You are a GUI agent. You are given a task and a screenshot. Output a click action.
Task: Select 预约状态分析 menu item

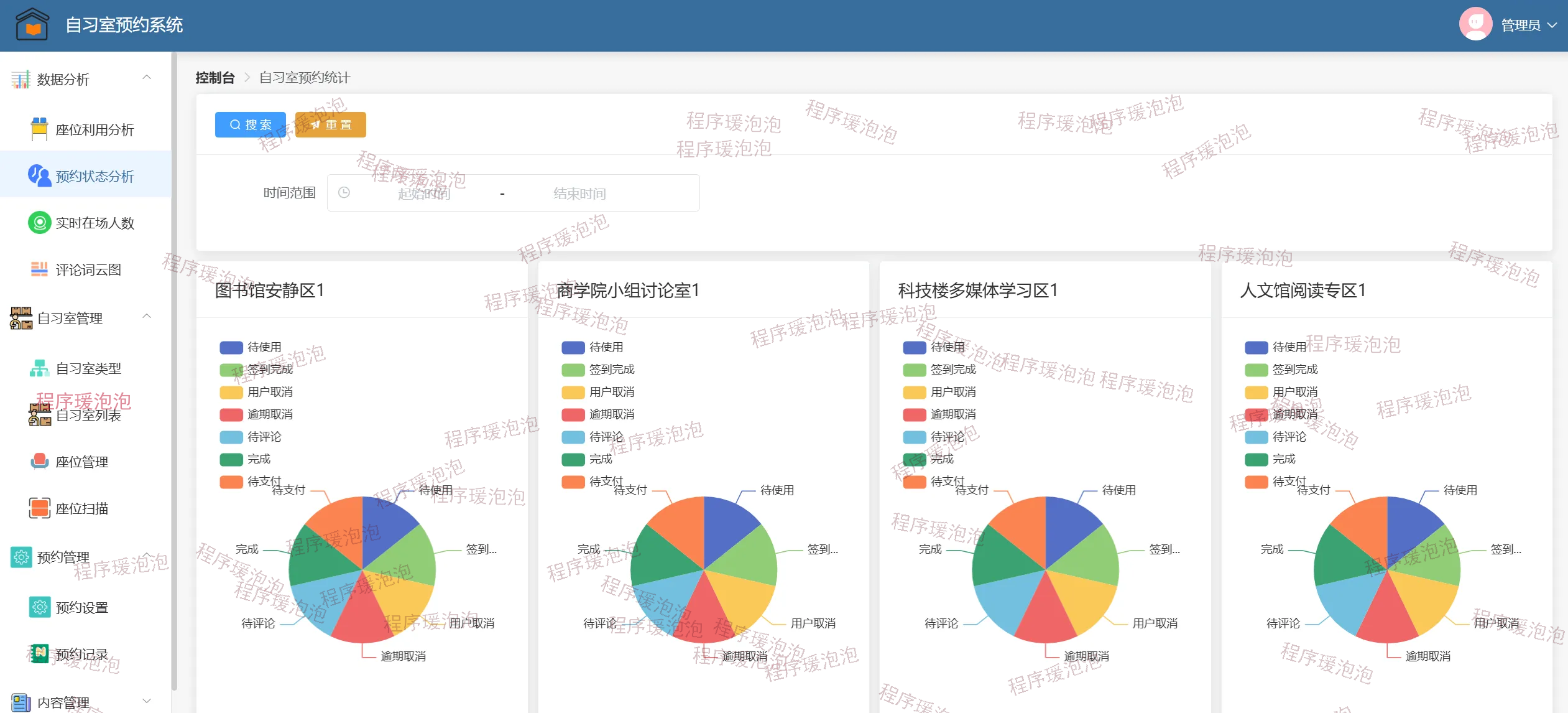coord(95,176)
